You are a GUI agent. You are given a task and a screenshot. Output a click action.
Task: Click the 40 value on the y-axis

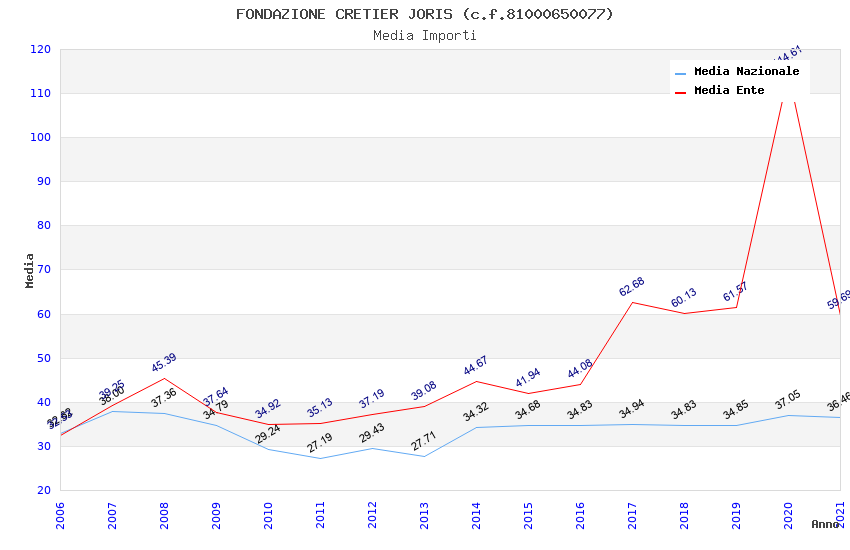pyautogui.click(x=44, y=402)
